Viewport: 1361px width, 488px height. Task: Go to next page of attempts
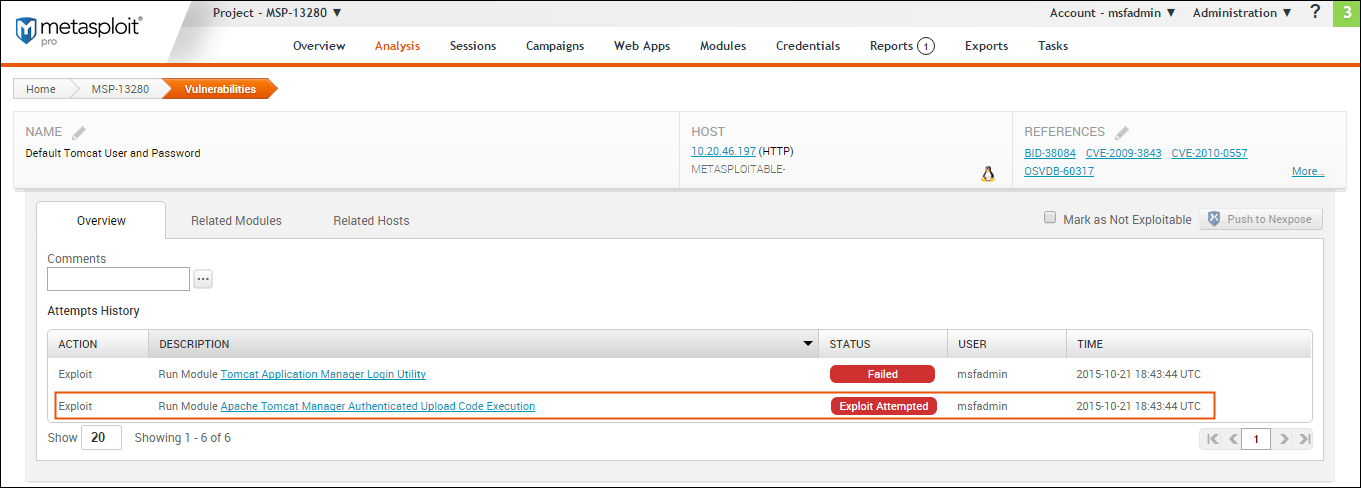pyautogui.click(x=1283, y=438)
